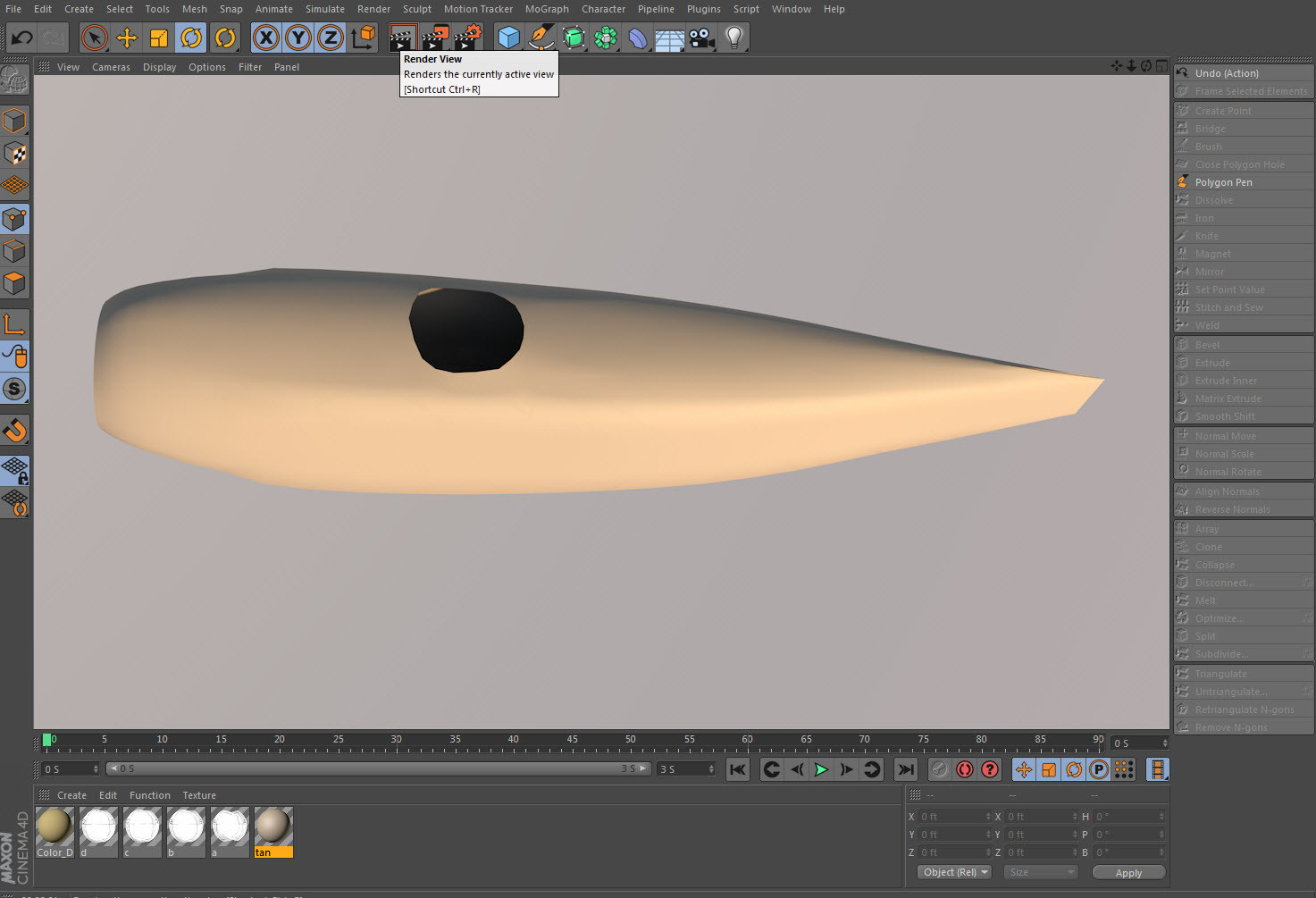Add a Camera object

(701, 38)
